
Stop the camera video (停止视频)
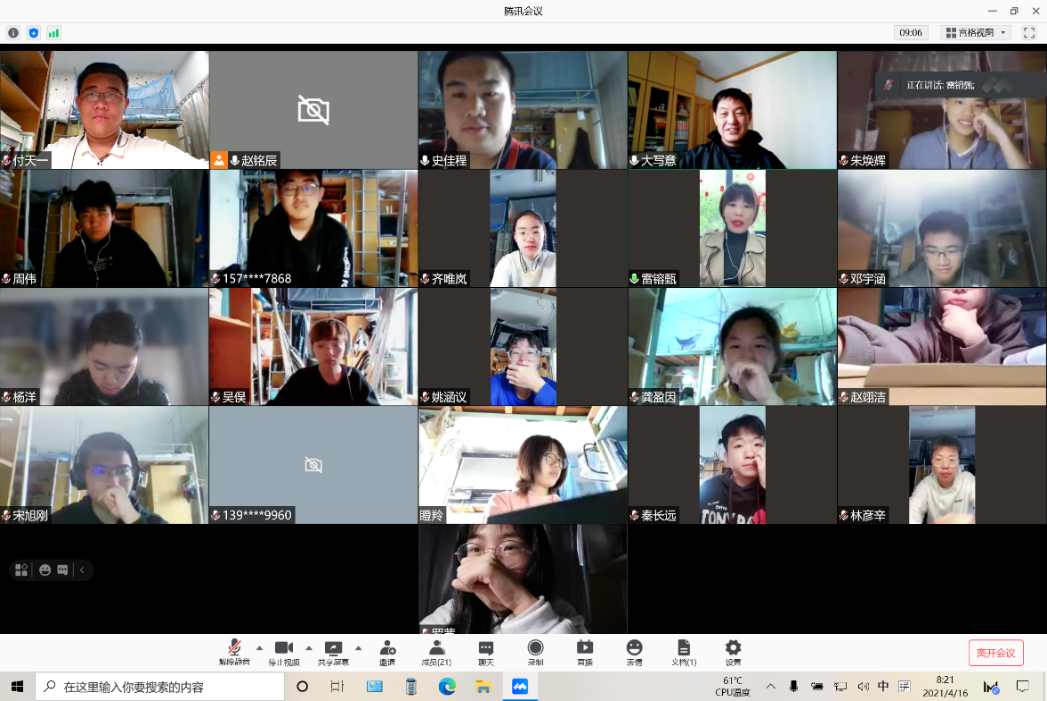tap(284, 652)
